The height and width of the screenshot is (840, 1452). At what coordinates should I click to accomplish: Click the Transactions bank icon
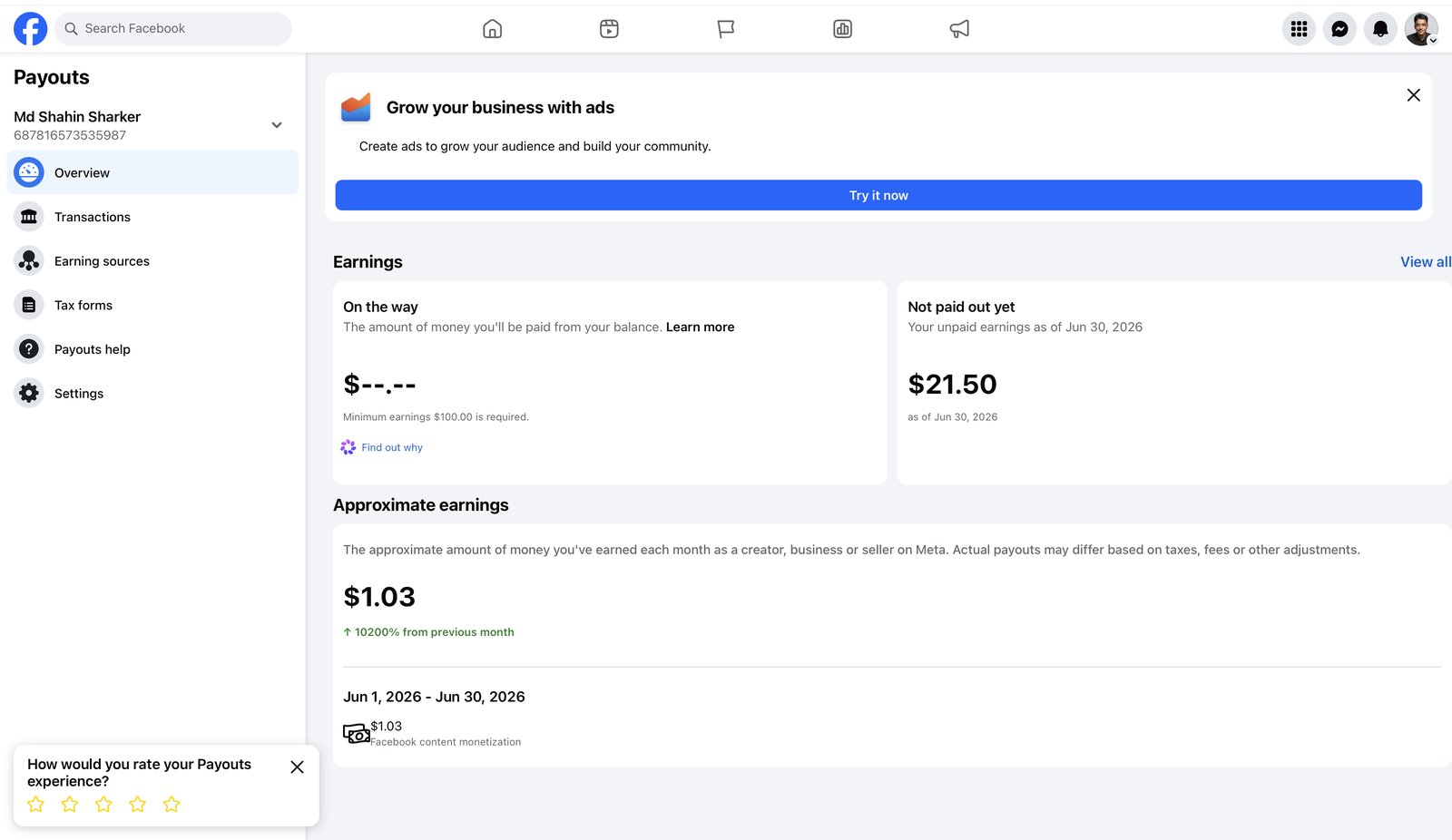pos(29,217)
